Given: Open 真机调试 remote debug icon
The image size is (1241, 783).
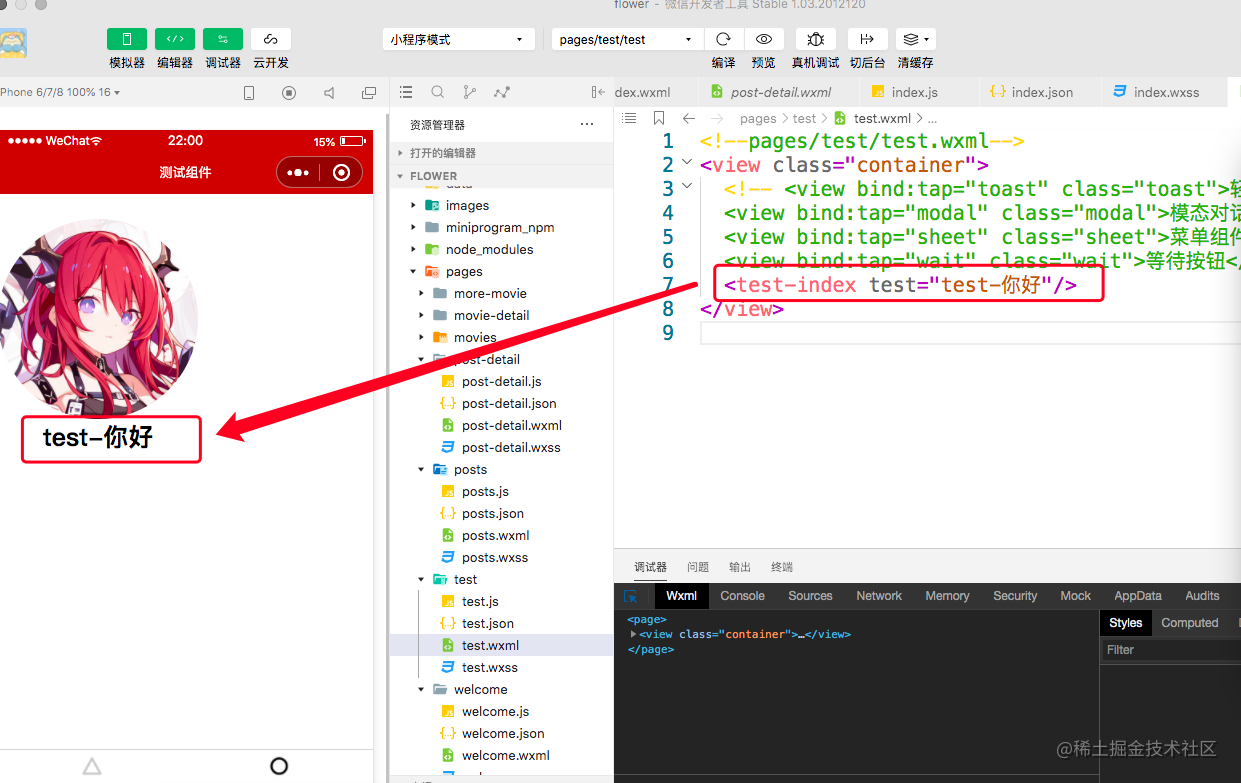Looking at the screenshot, I should [x=816, y=39].
